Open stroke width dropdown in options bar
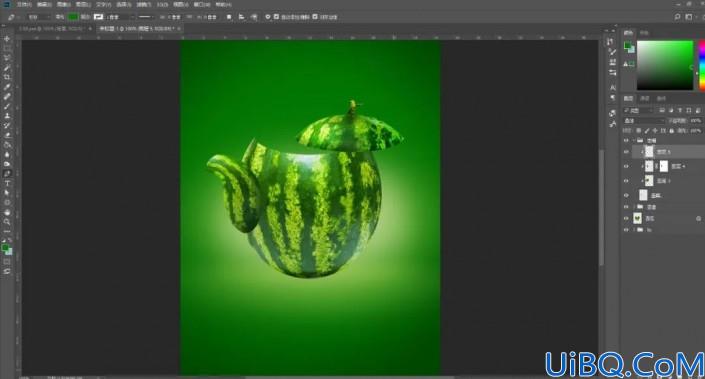This screenshot has height=379, width=705. point(120,17)
